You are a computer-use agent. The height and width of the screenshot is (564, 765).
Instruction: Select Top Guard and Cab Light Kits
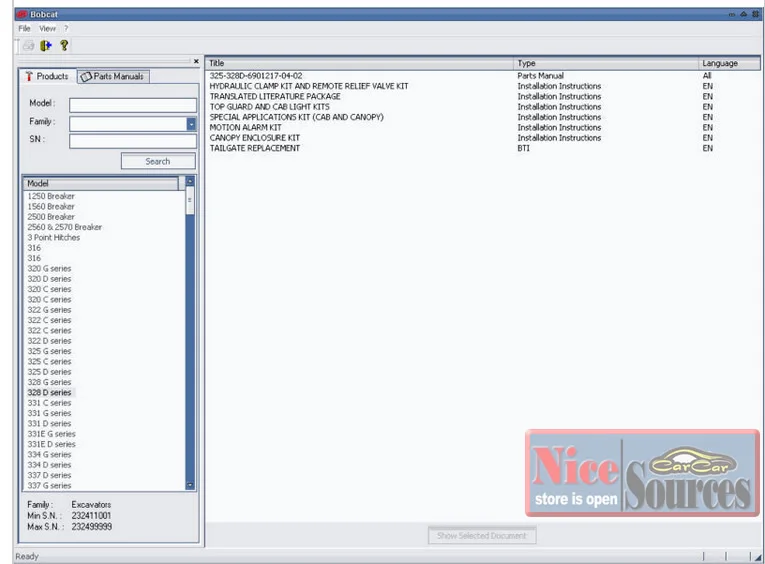coord(269,106)
